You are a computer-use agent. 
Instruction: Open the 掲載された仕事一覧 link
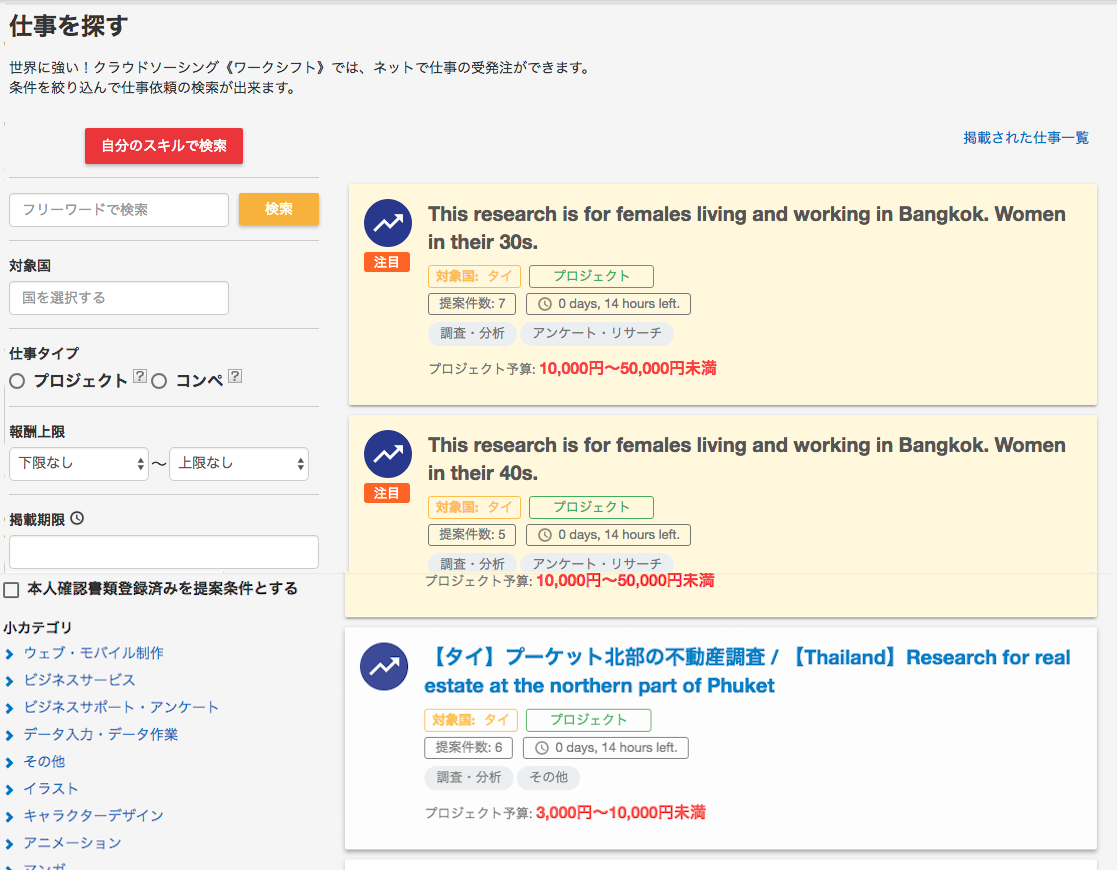pyautogui.click(x=1026, y=138)
